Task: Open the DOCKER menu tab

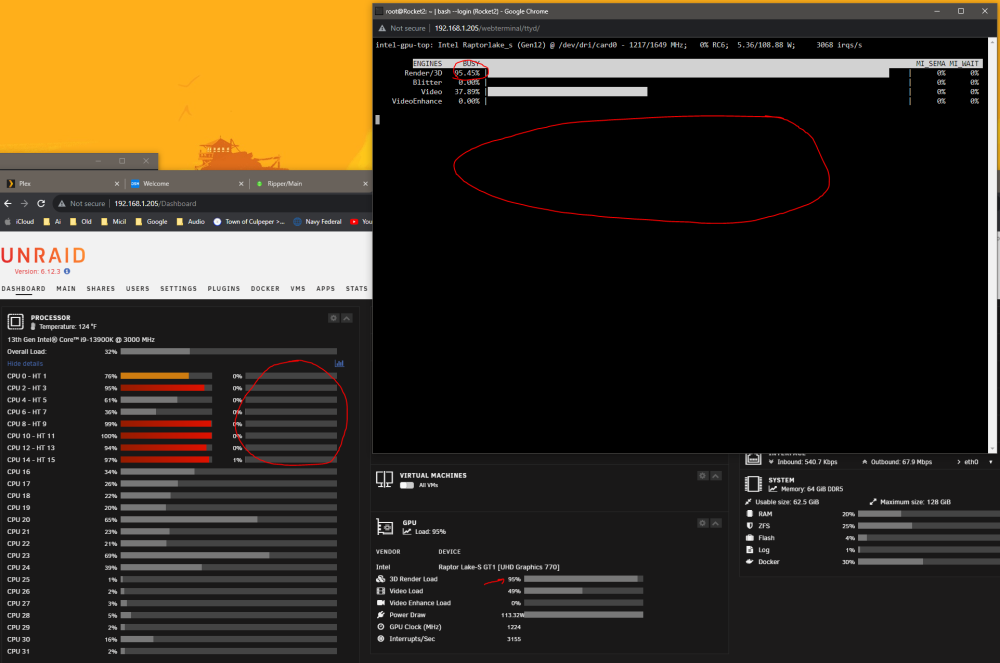Action: [x=265, y=289]
